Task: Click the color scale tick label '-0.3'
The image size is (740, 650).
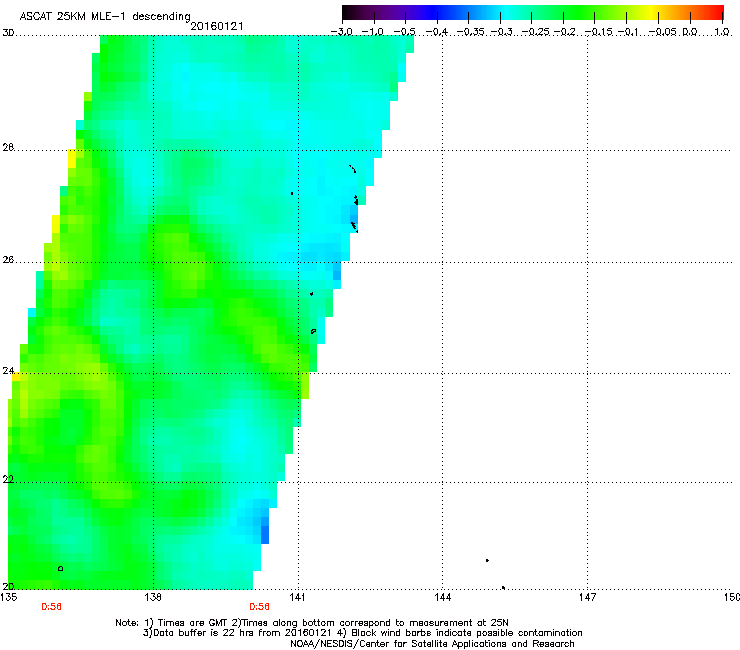Action: pos(502,32)
